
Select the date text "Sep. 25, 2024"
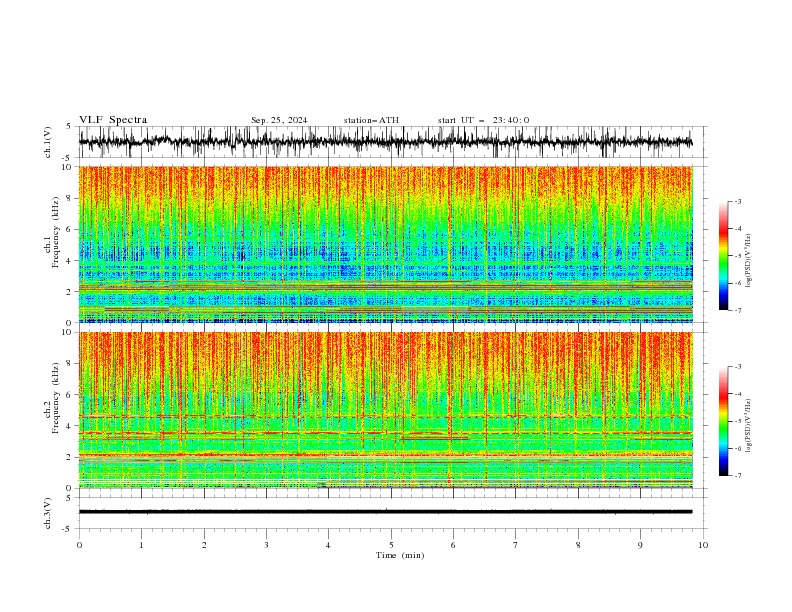(279, 120)
